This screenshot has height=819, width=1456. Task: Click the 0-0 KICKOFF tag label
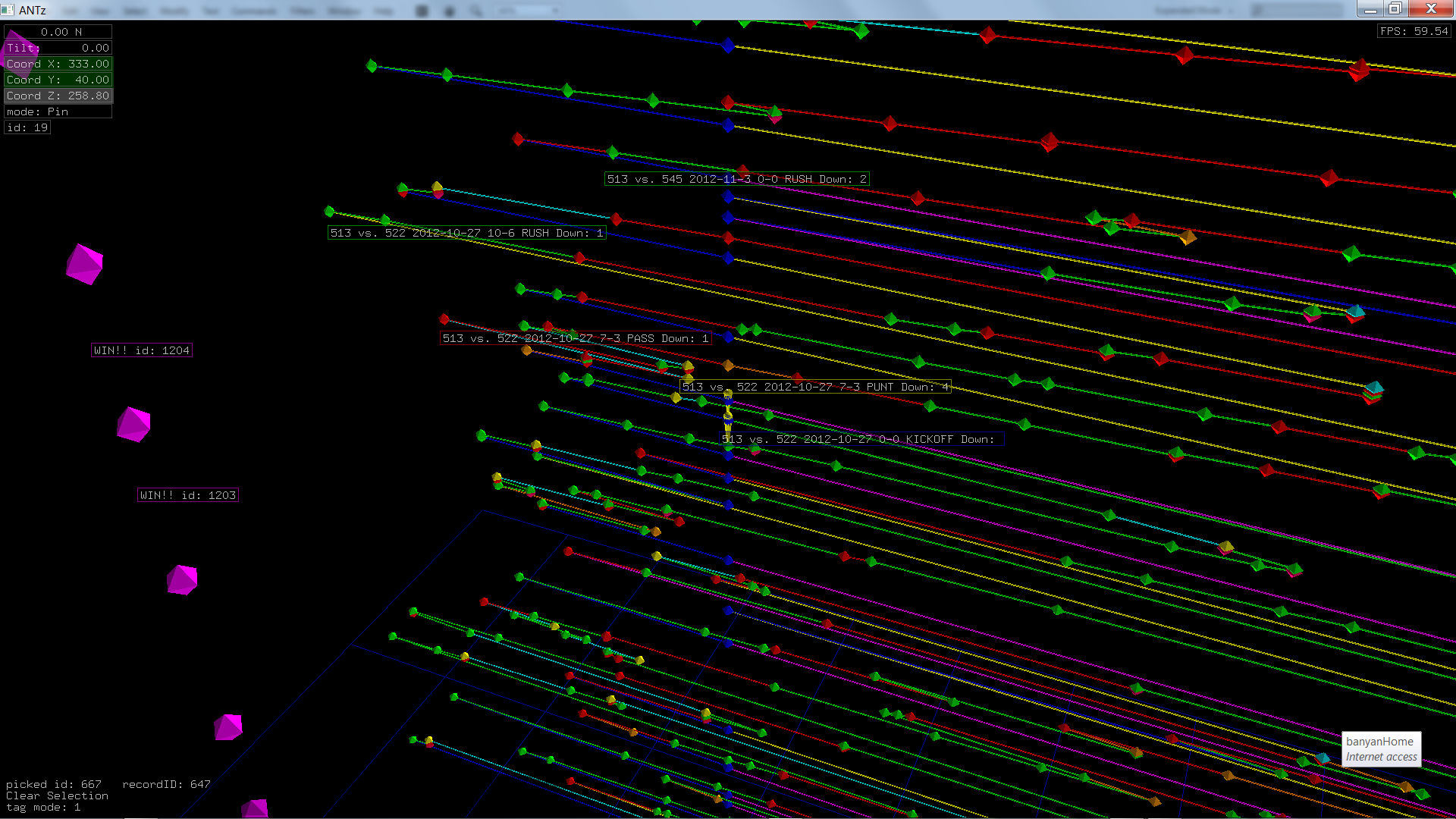(x=861, y=439)
